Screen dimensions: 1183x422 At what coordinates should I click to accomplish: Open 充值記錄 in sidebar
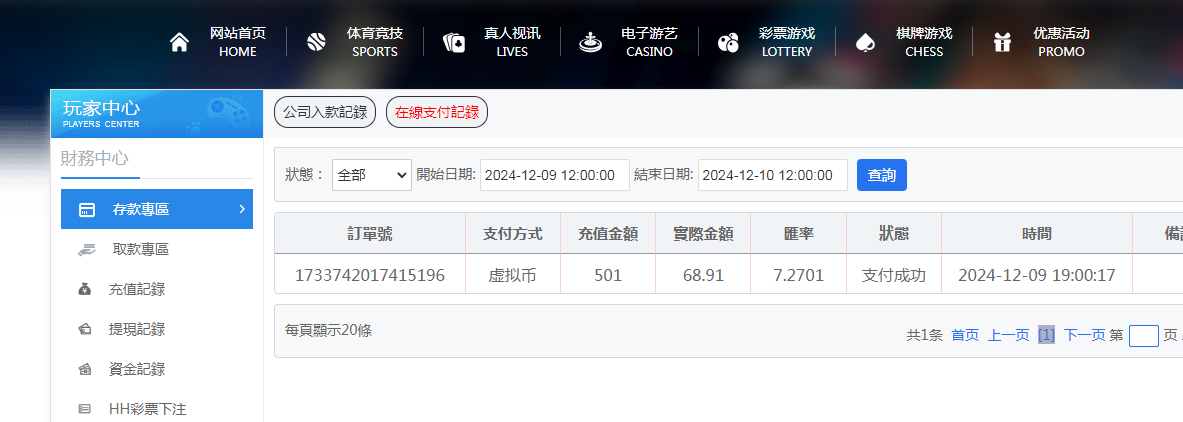136,289
